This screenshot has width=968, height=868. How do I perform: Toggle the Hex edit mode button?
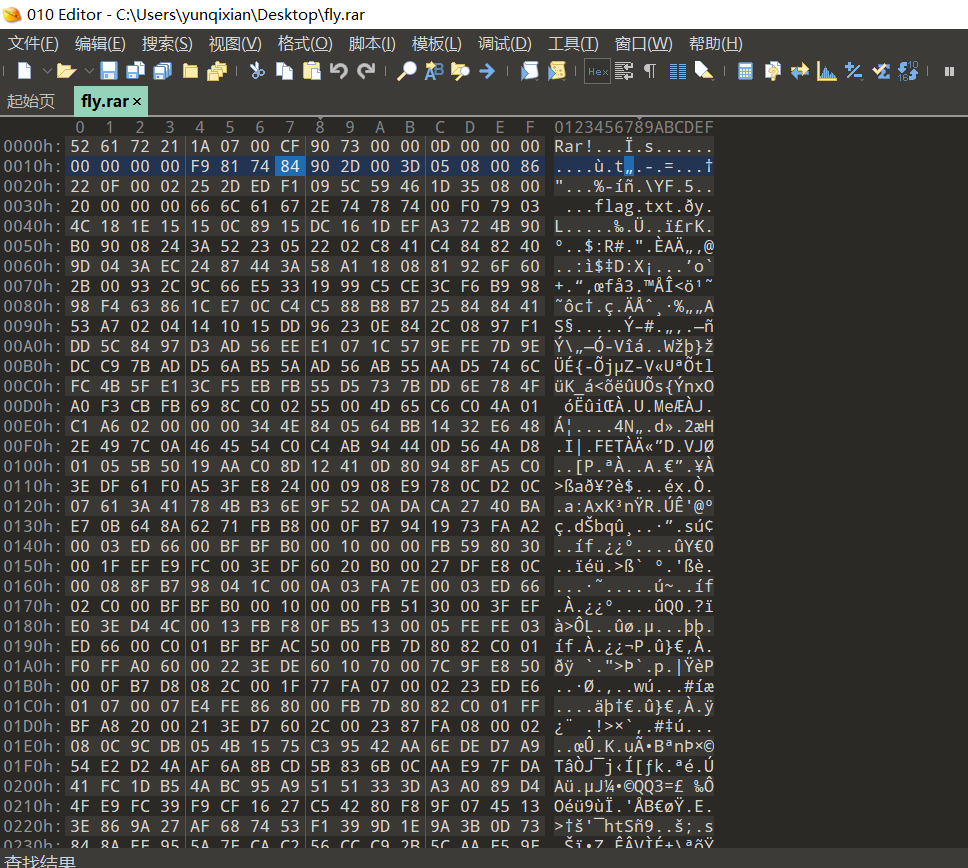pos(598,72)
